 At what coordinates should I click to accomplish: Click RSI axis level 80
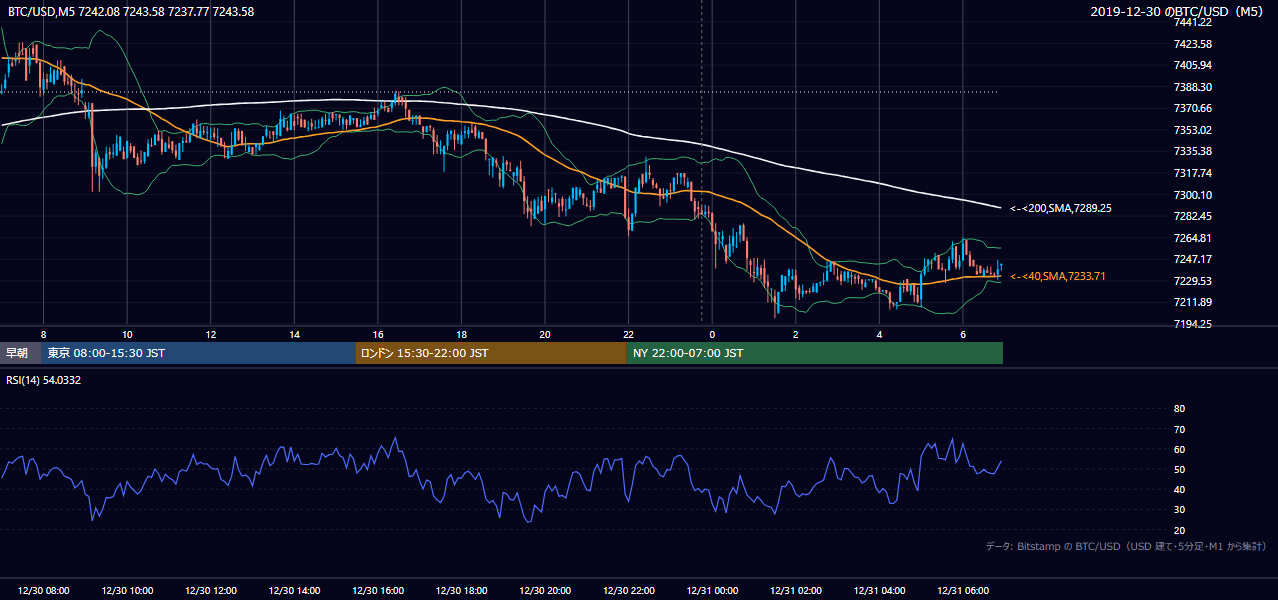(x=1179, y=409)
